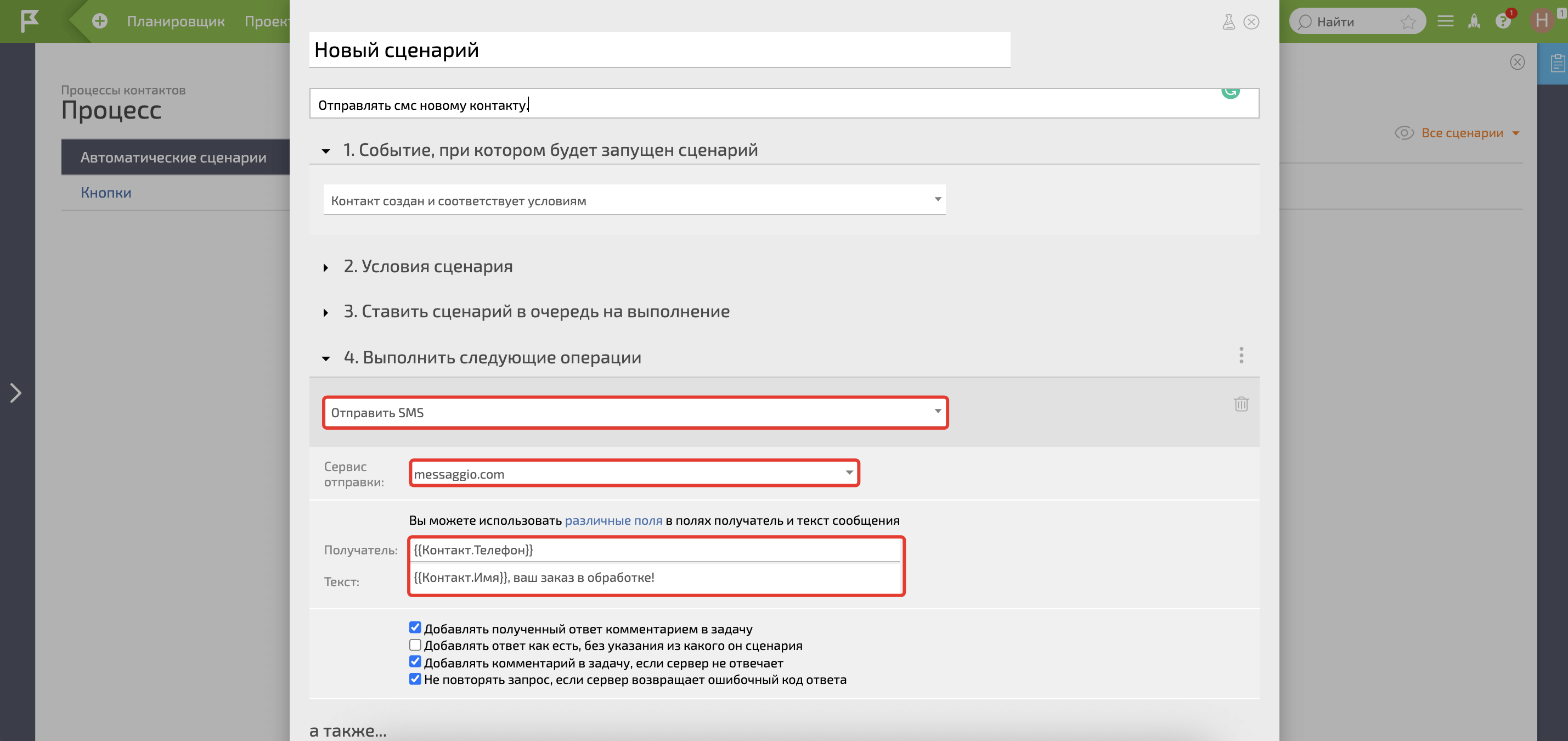
Task: Toggle Добавлять полученный ответ комментарием checkbox
Action: 415,627
